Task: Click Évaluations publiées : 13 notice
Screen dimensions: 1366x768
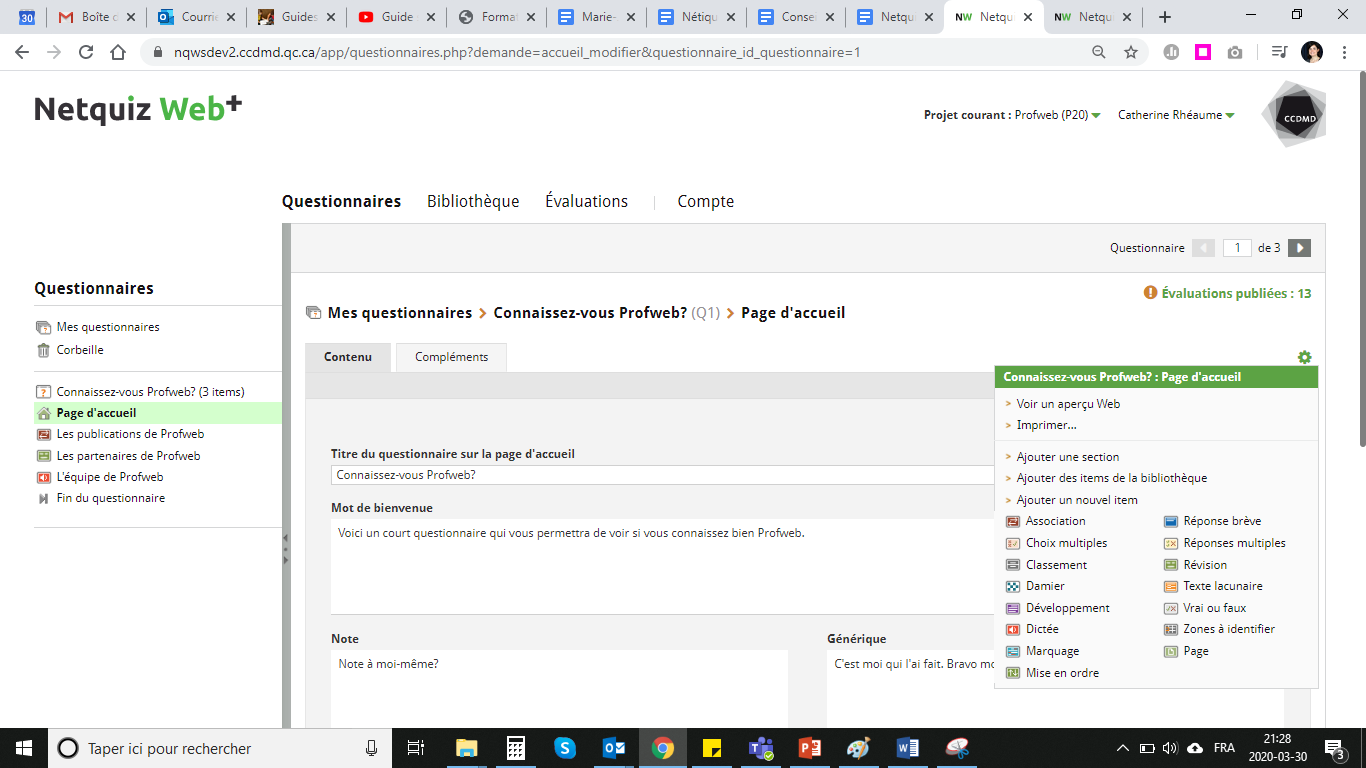Action: 1228,293
